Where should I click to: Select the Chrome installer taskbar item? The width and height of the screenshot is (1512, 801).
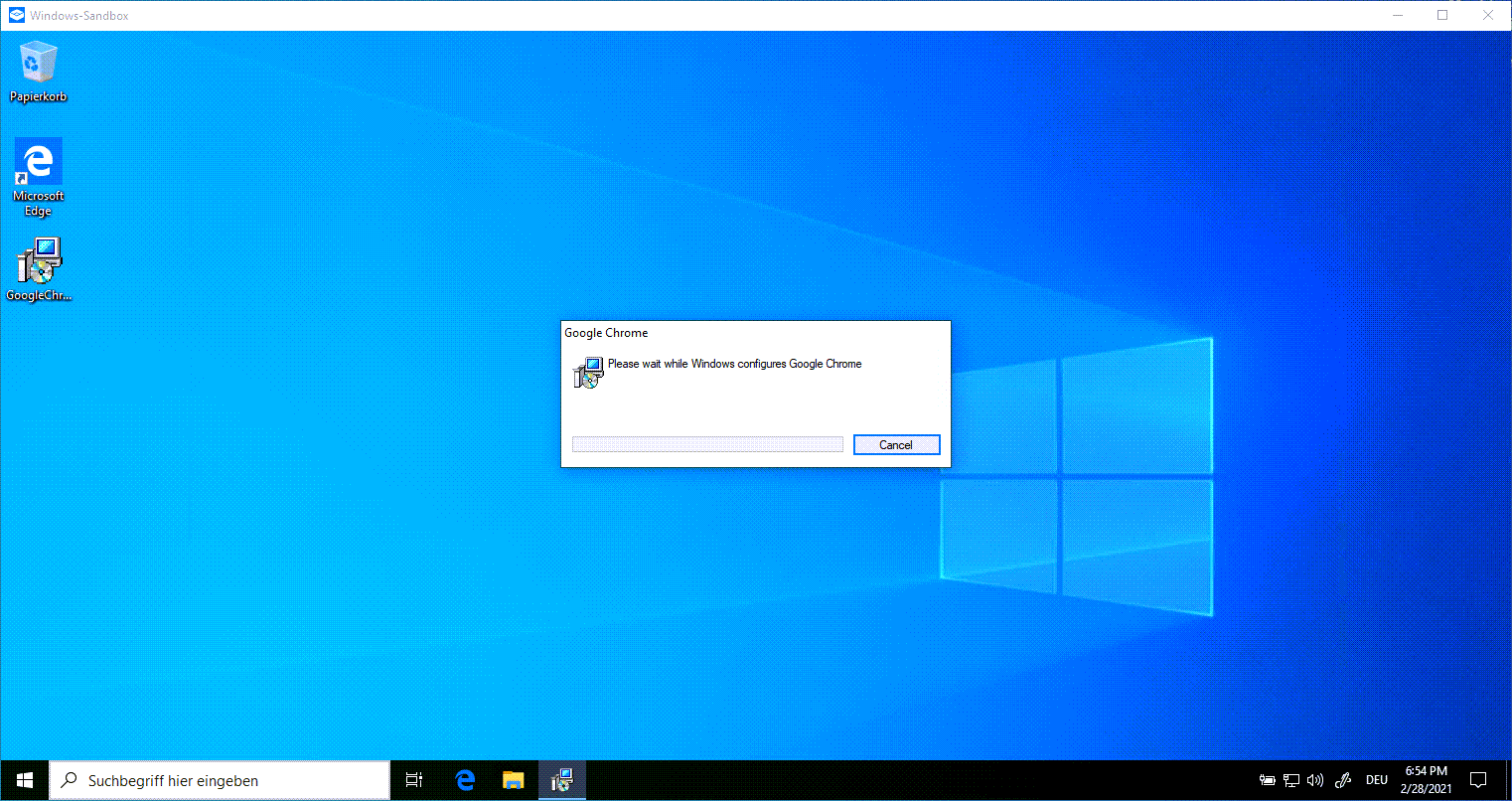coord(561,780)
